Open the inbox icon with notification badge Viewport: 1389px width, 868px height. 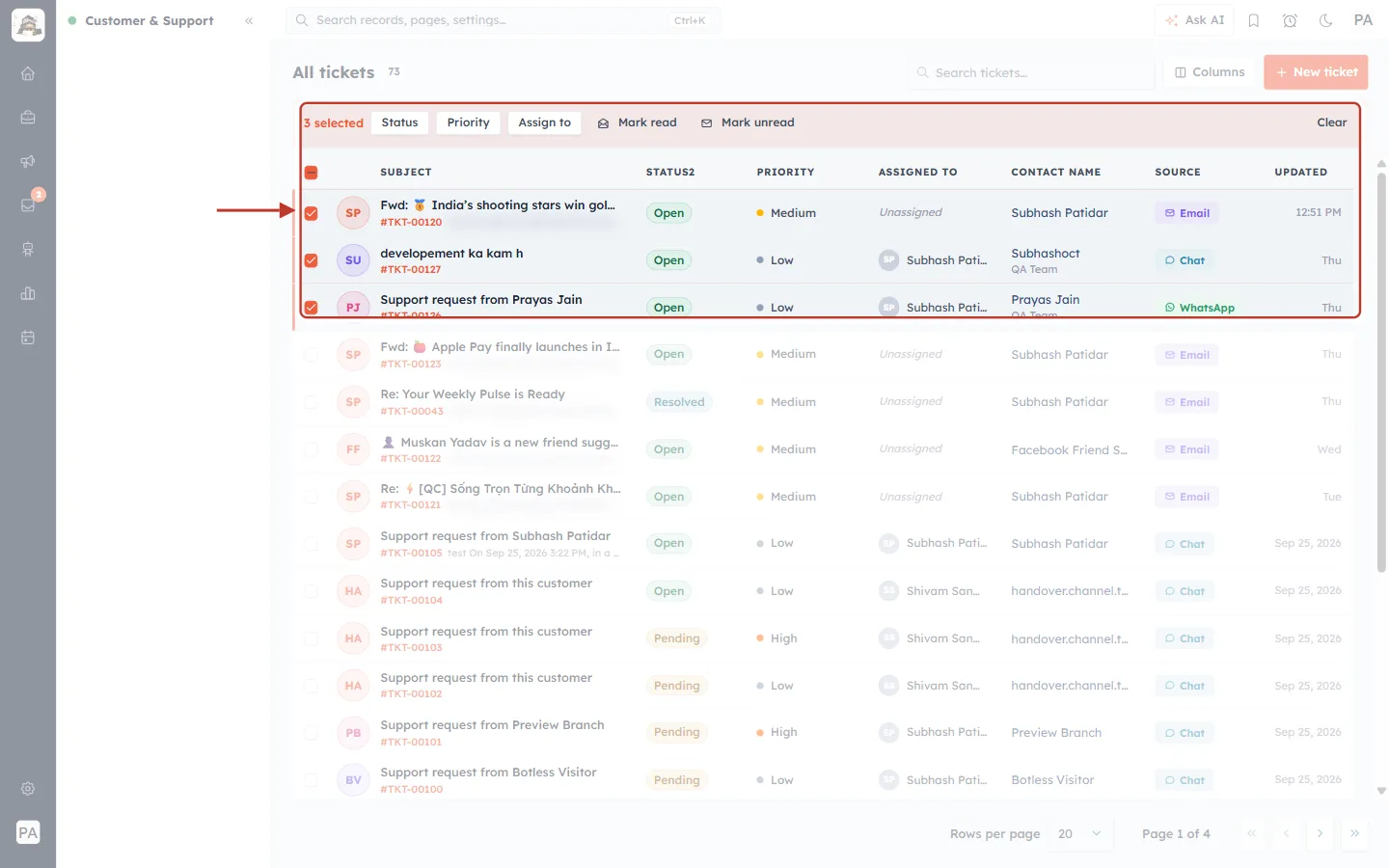point(28,204)
